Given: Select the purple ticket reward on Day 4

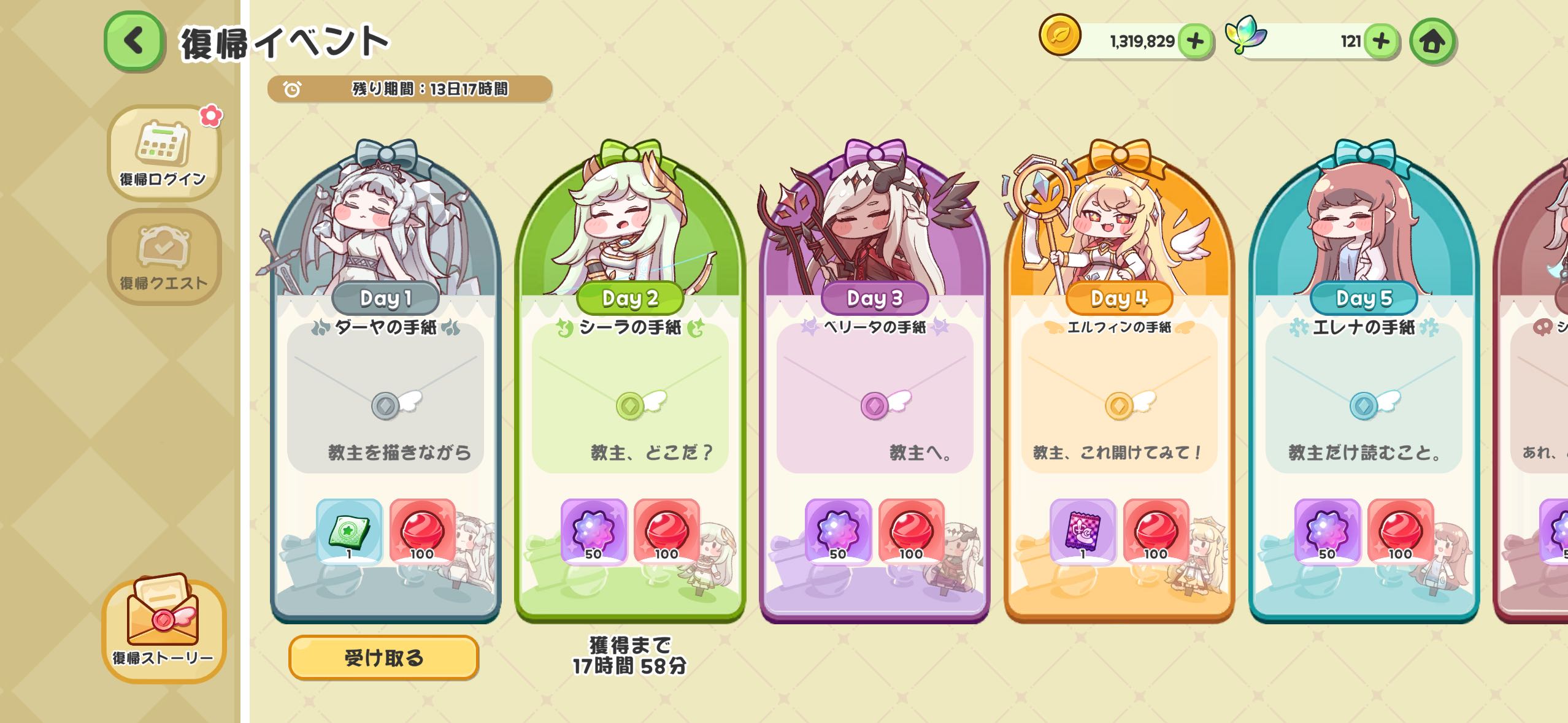Looking at the screenshot, I should [x=1083, y=531].
